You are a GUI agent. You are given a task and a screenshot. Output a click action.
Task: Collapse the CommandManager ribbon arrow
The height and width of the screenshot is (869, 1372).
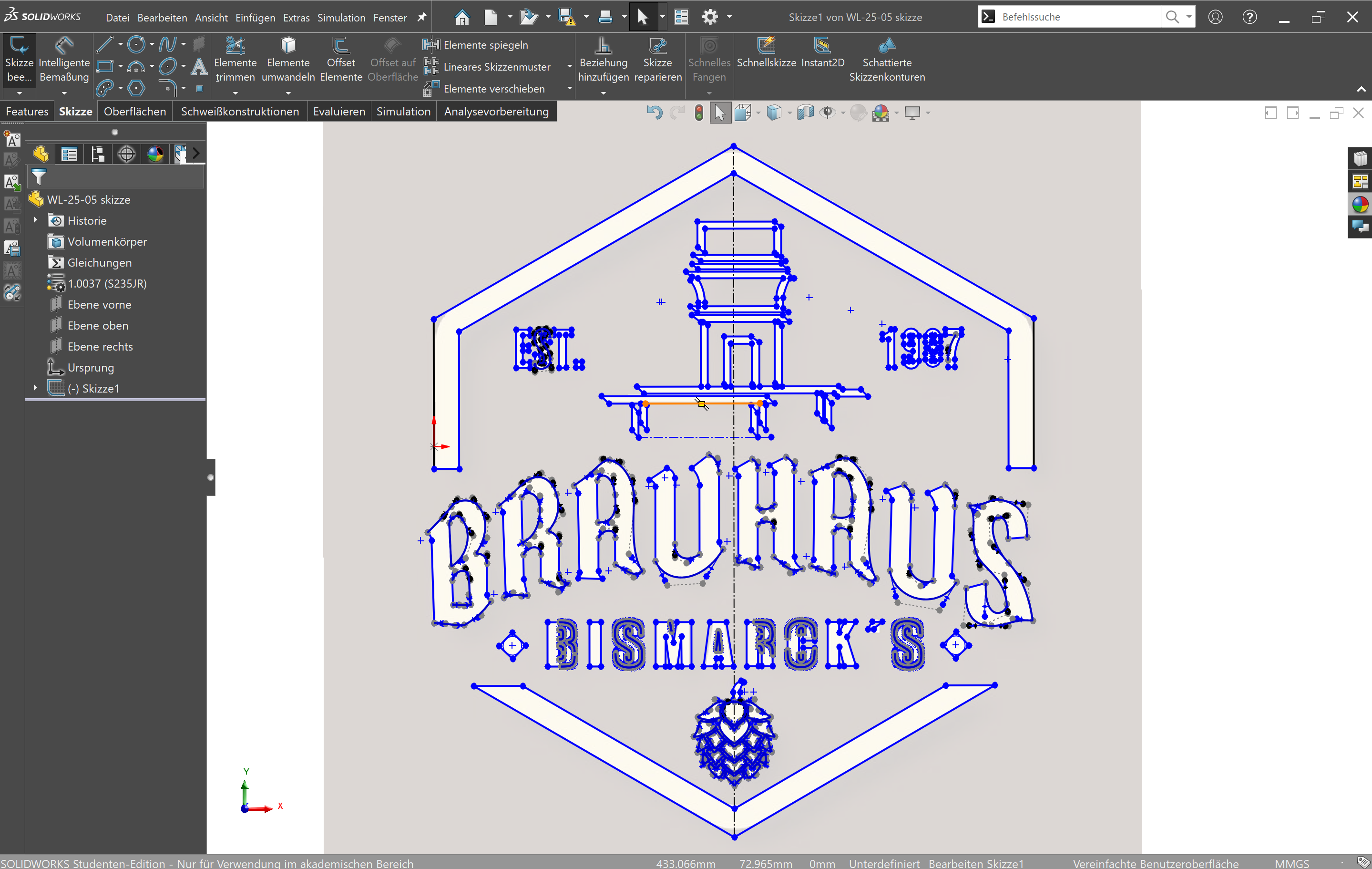[1361, 89]
